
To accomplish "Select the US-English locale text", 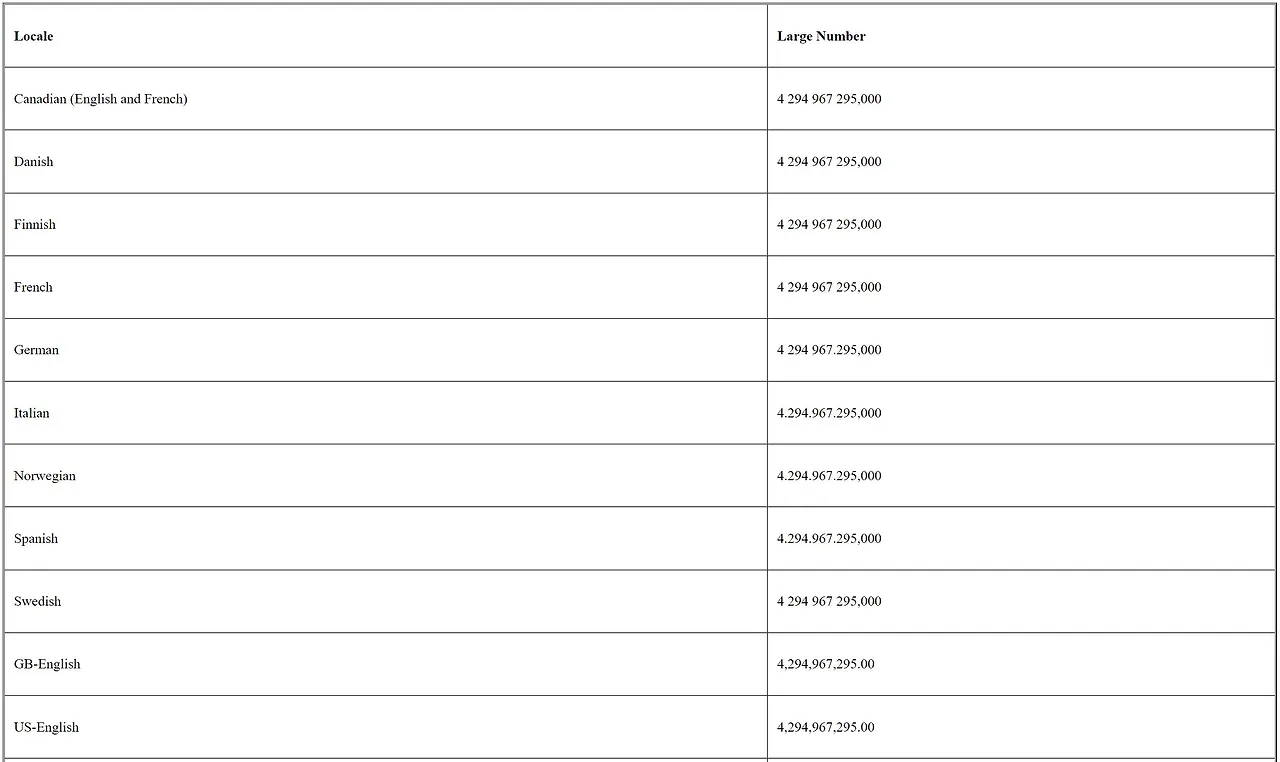I will tap(46, 727).
